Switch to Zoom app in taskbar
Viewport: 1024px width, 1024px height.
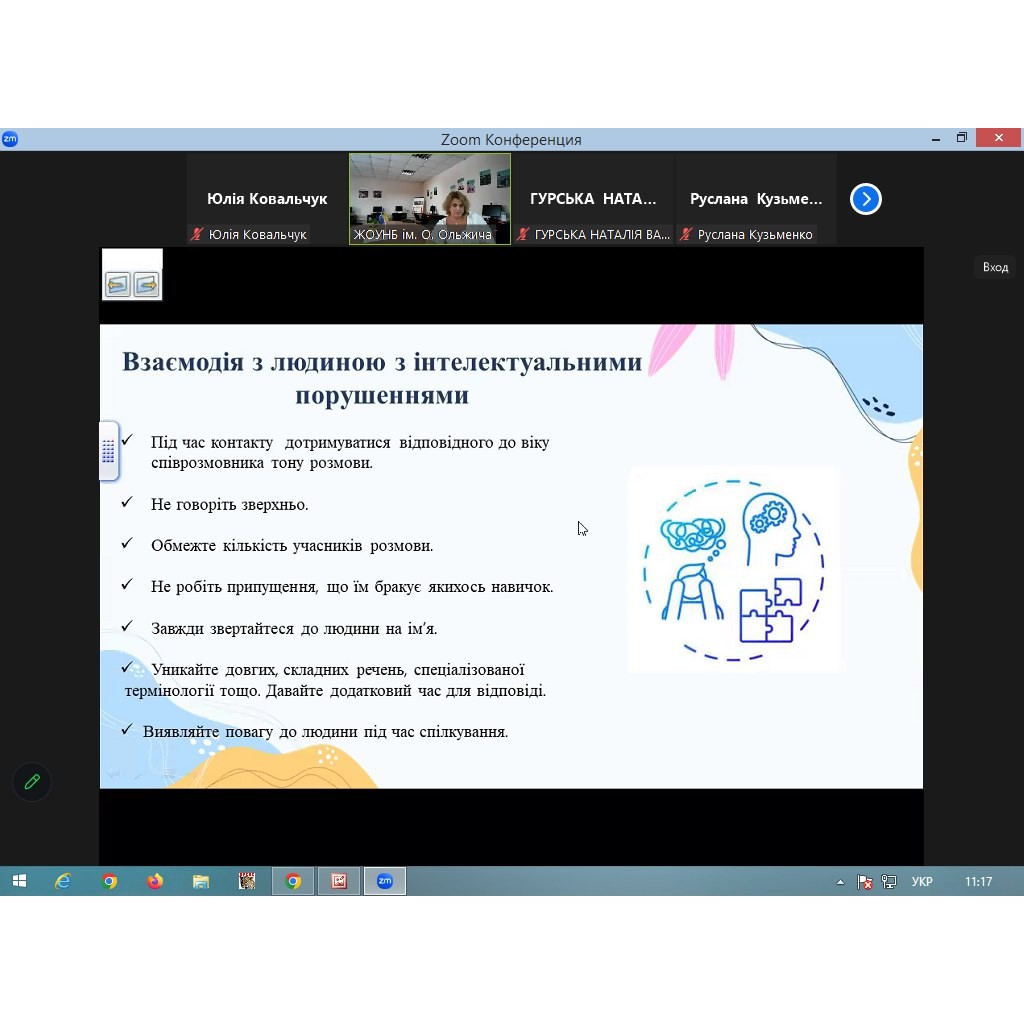[385, 881]
